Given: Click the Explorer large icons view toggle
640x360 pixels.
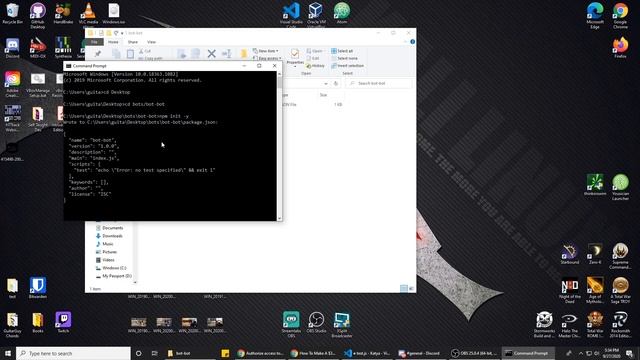Looking at the screenshot, I should pos(411,289).
